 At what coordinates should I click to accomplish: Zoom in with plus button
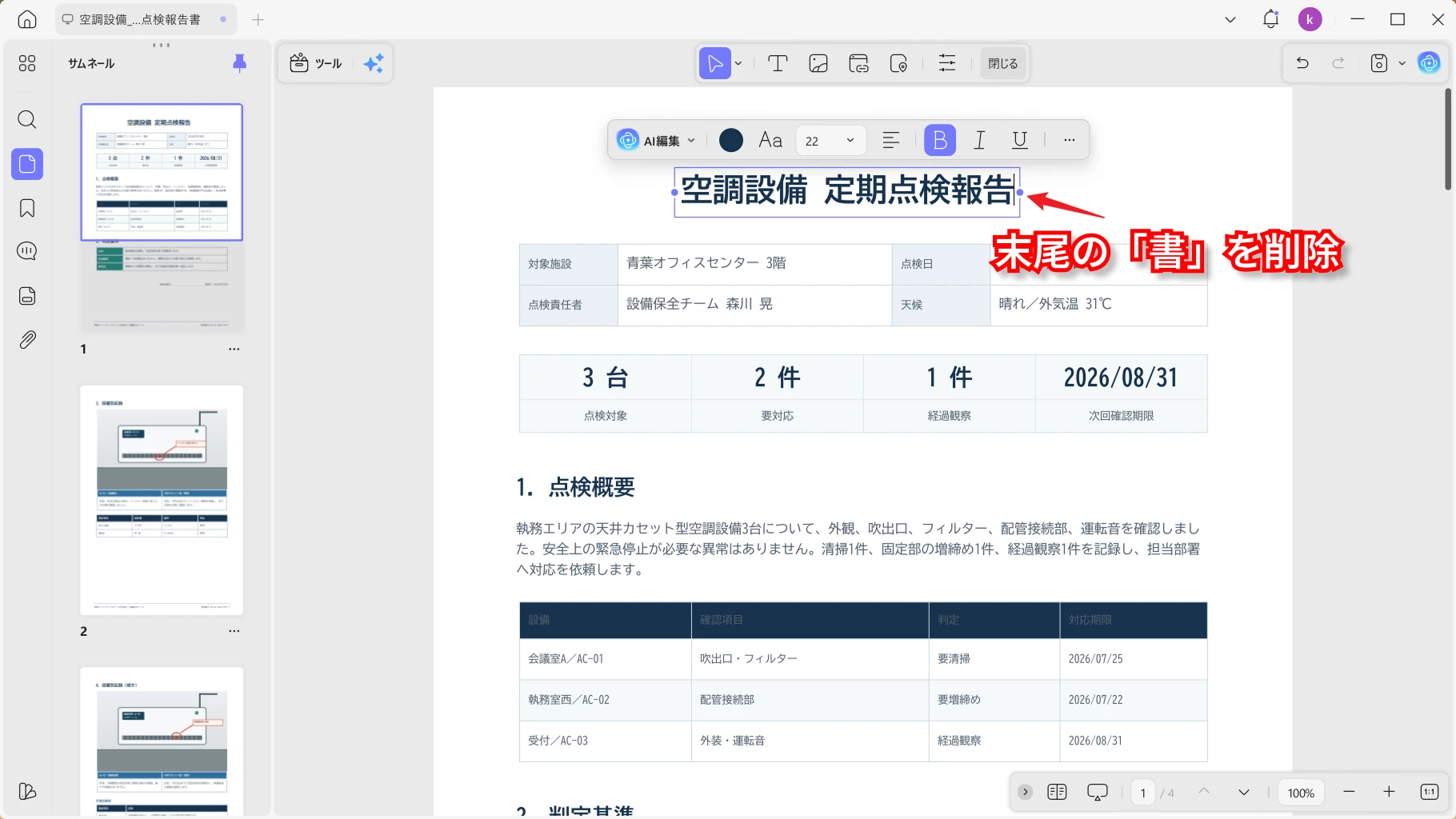coord(1389,792)
